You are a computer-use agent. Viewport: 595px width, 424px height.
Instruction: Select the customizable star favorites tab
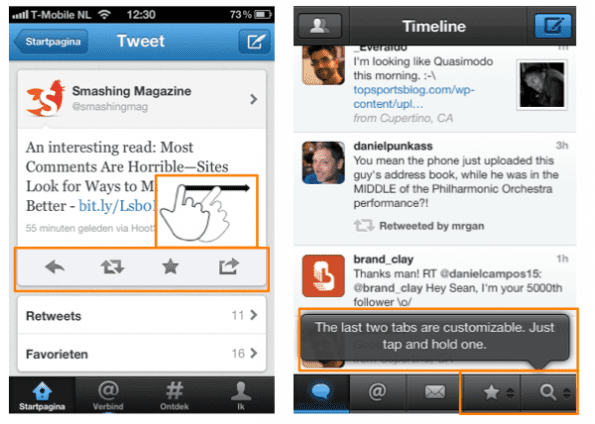point(492,392)
